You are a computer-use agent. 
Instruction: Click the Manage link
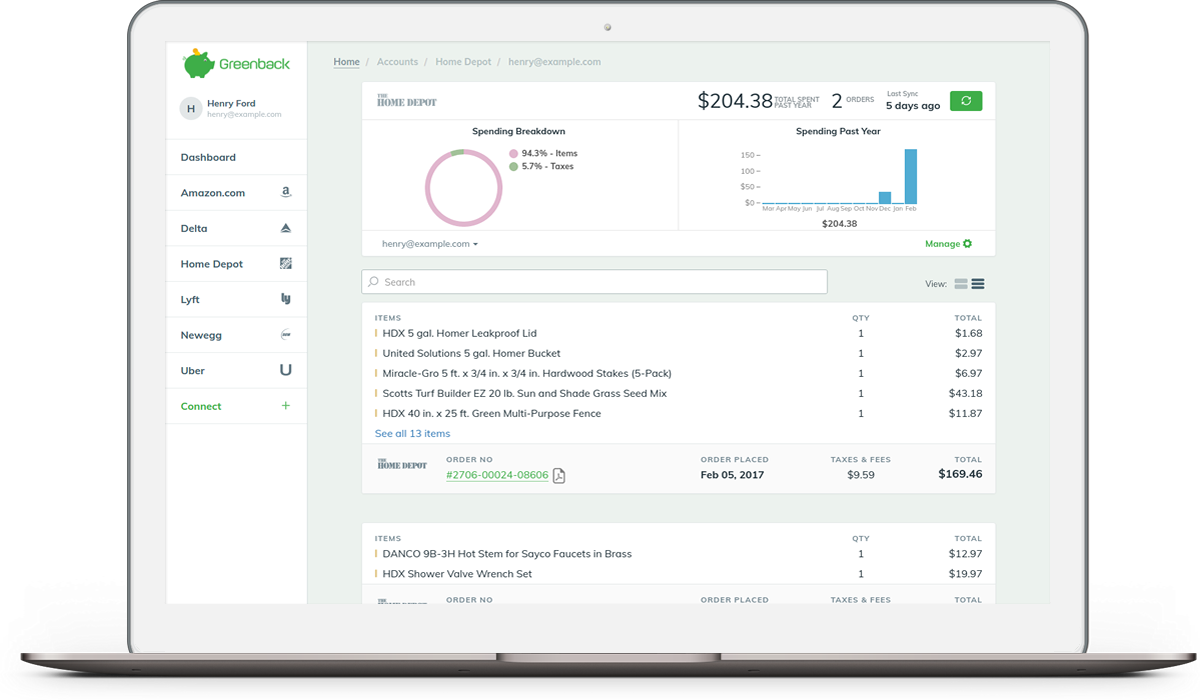[x=942, y=244]
